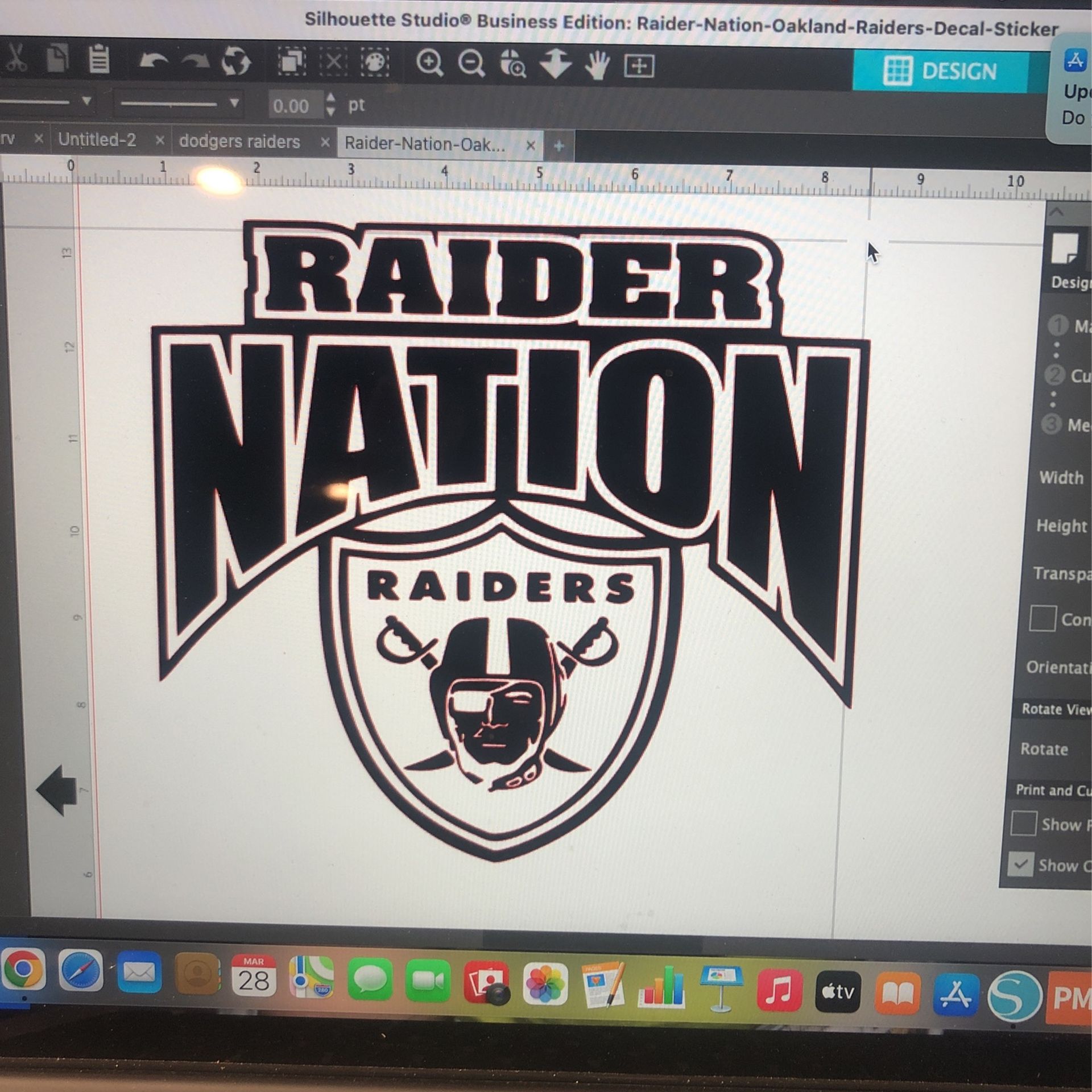Click the Zoom Selection icon
The image size is (1092, 1092).
tap(513, 63)
